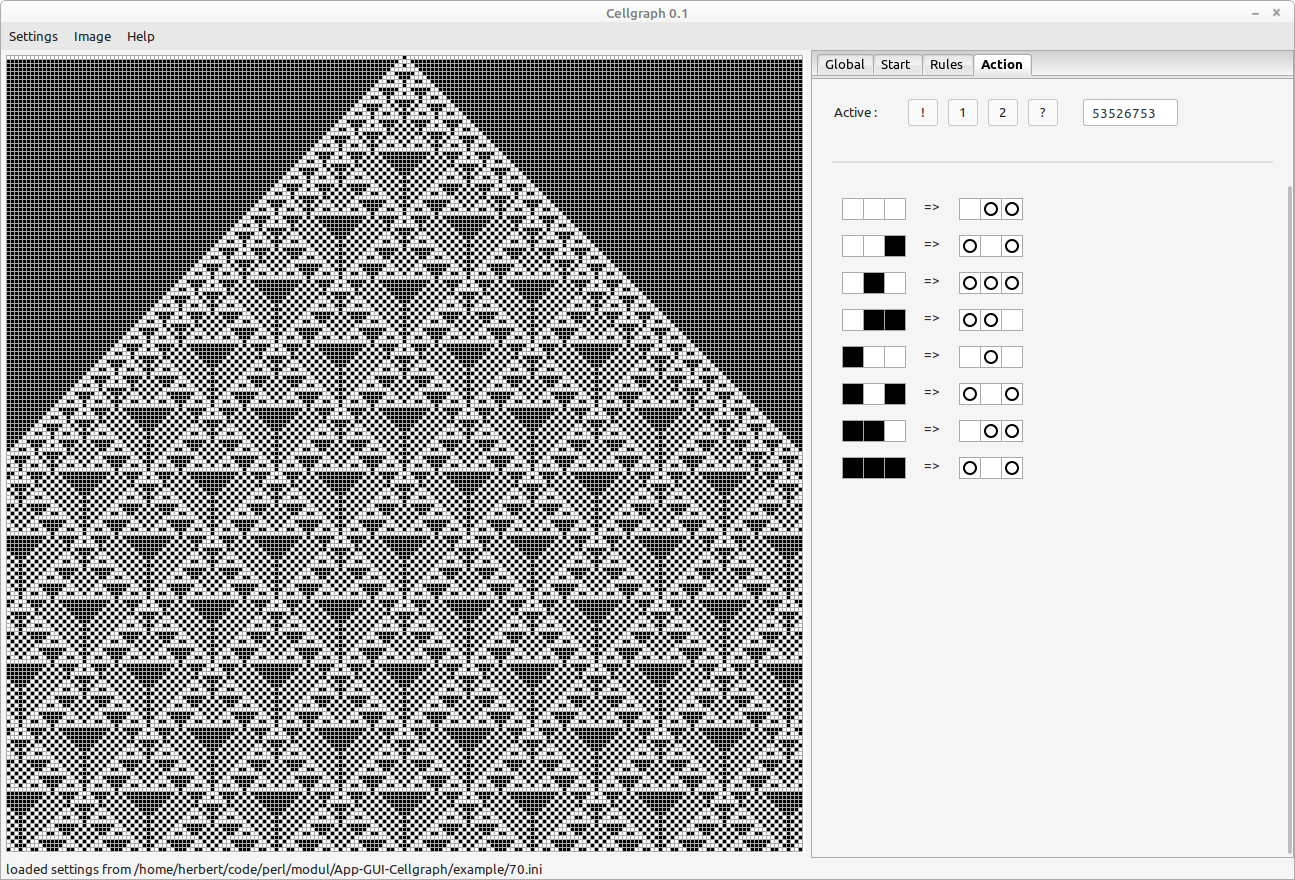The width and height of the screenshot is (1295, 880).
Task: Toggle right action circle of white-black-white rule
Action: point(1012,283)
